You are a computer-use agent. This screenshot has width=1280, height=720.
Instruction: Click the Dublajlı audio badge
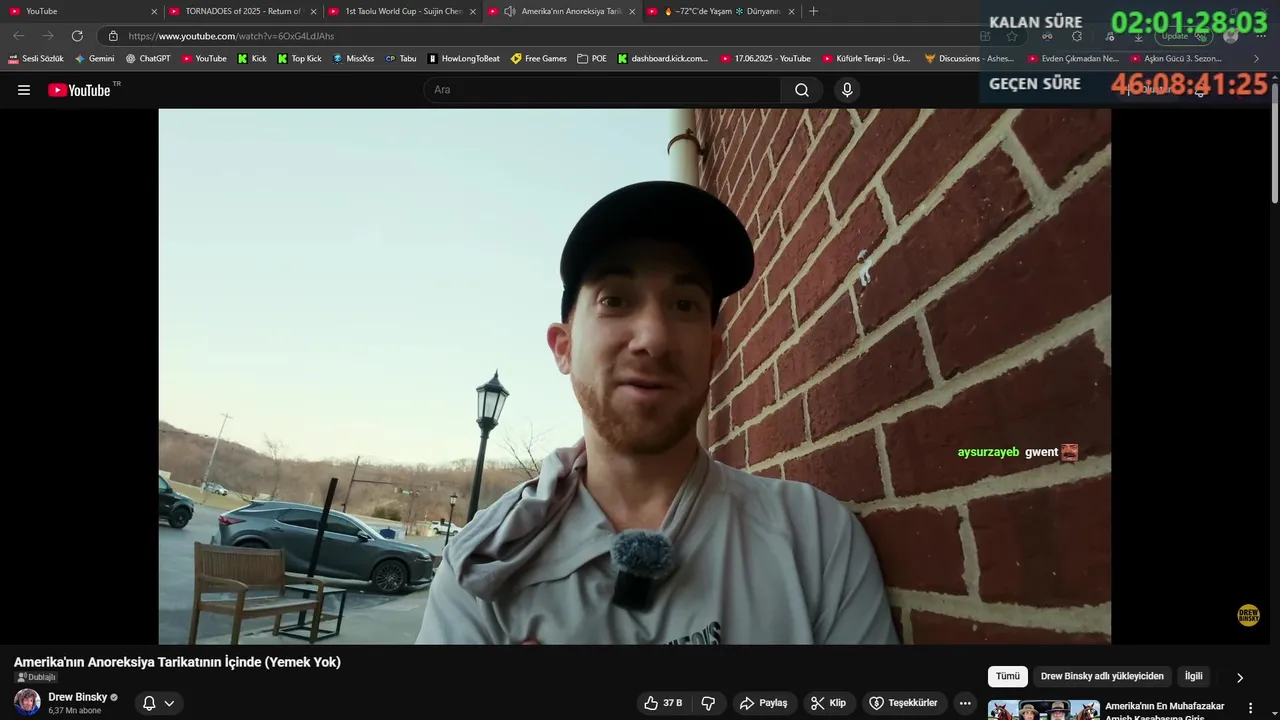[35, 677]
